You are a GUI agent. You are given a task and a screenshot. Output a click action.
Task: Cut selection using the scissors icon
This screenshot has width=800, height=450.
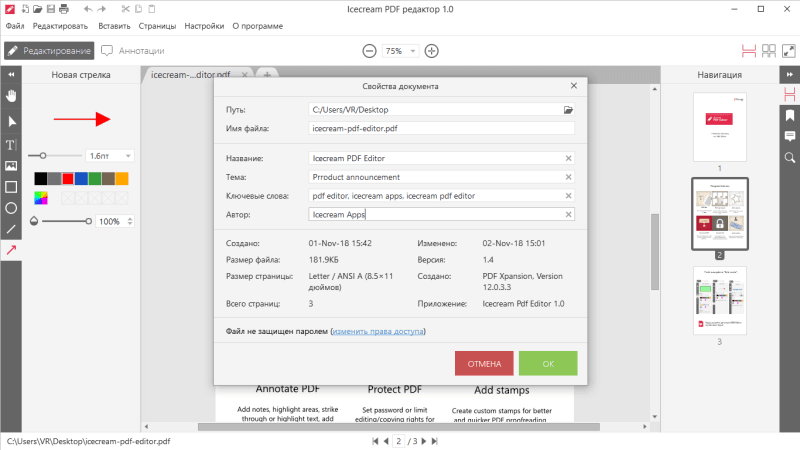click(x=126, y=9)
